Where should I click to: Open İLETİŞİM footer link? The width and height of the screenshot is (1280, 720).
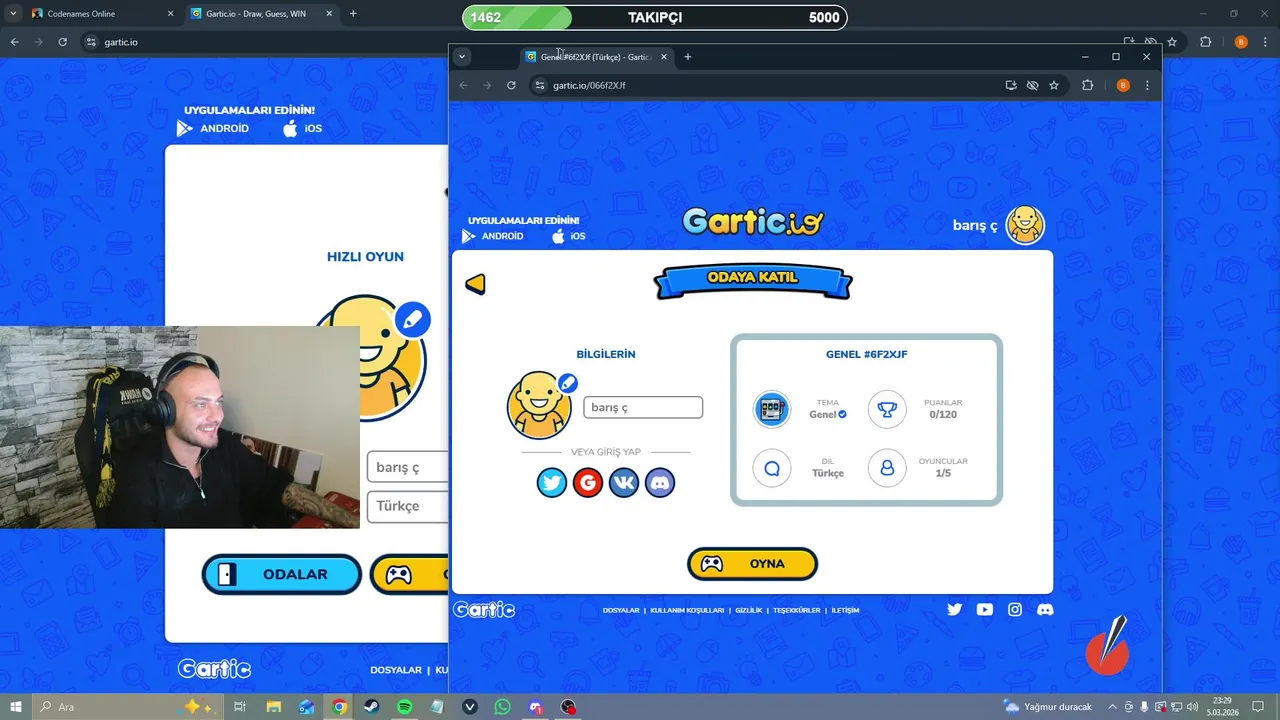[x=845, y=610]
